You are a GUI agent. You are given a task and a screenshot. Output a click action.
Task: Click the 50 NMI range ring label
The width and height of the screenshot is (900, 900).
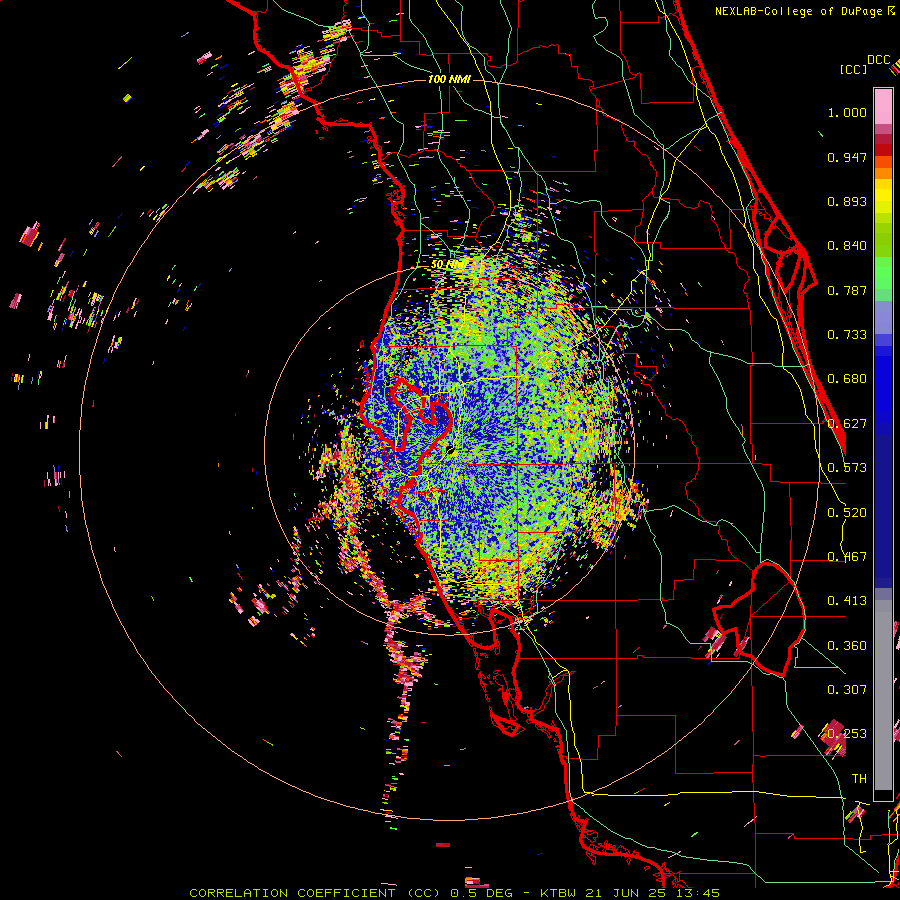[448, 265]
